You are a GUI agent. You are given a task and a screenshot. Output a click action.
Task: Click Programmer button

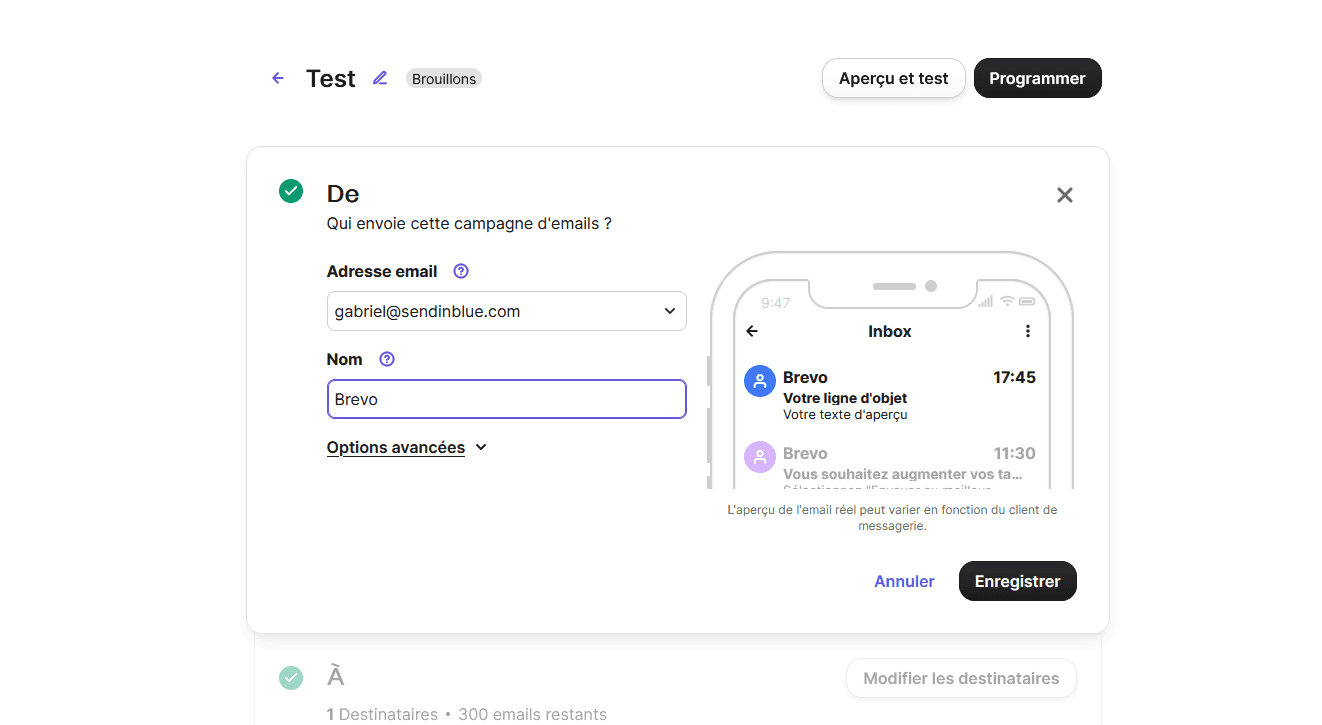(1038, 78)
